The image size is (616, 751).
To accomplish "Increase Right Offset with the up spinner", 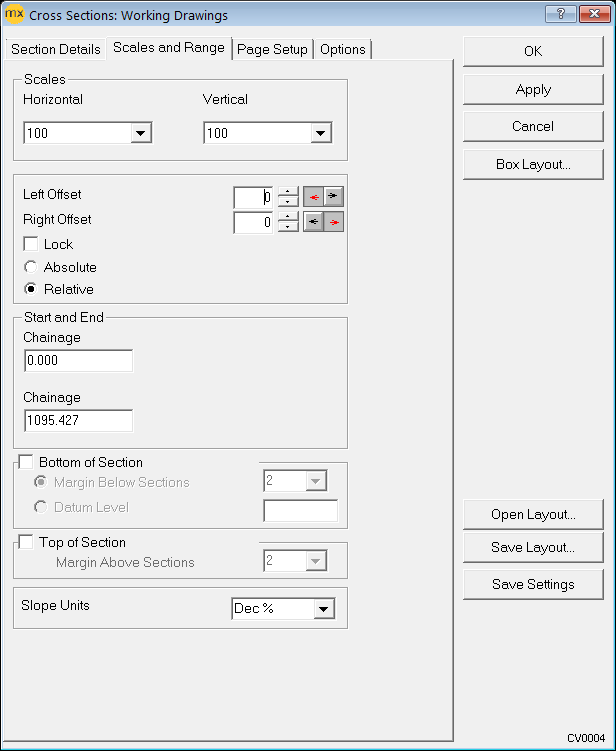I will (288, 217).
